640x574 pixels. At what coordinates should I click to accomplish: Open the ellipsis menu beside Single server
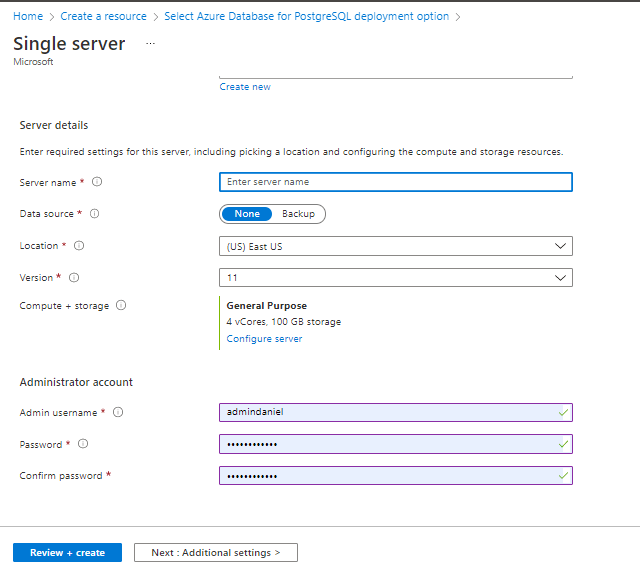[x=151, y=44]
